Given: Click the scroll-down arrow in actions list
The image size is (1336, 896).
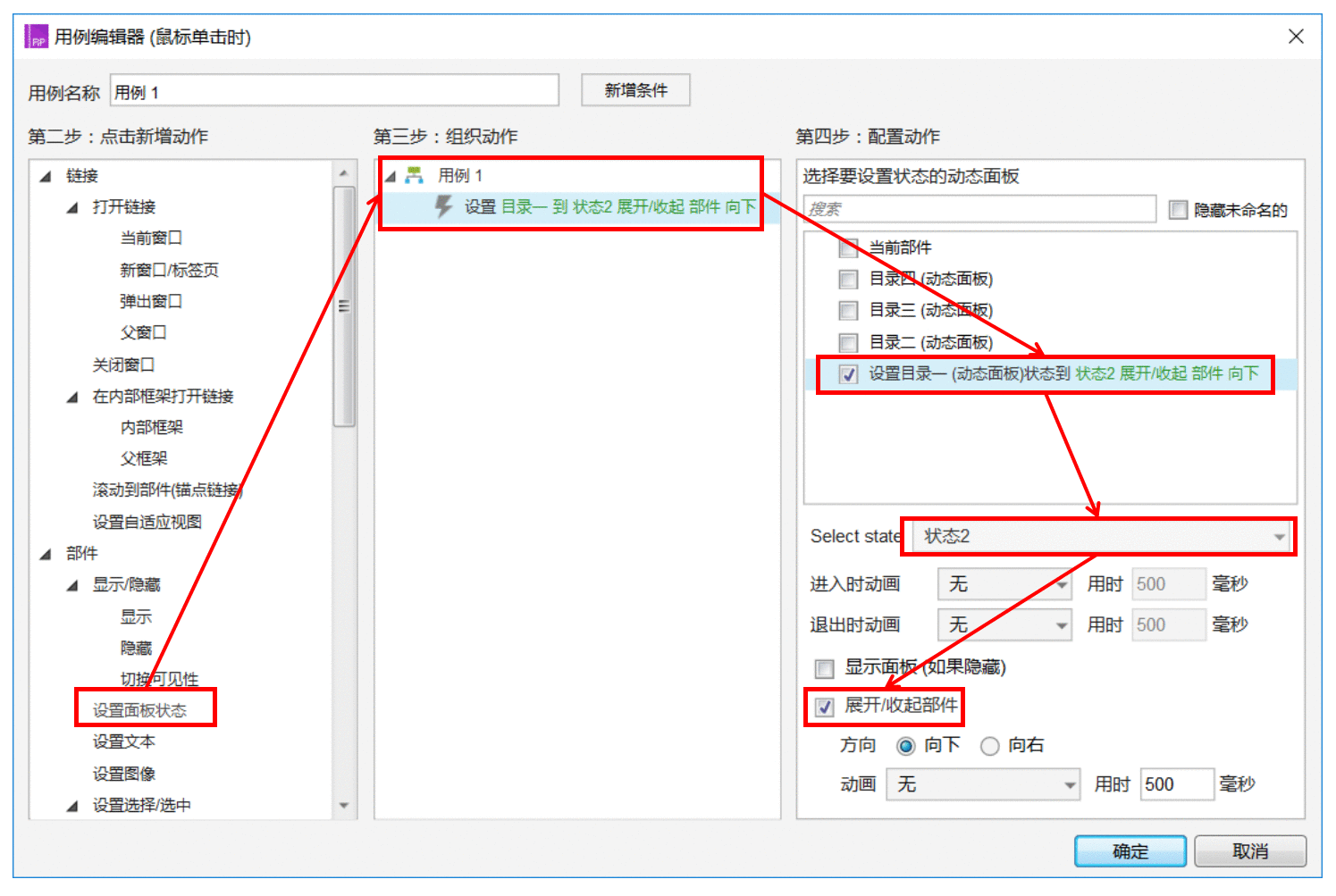Looking at the screenshot, I should (344, 806).
